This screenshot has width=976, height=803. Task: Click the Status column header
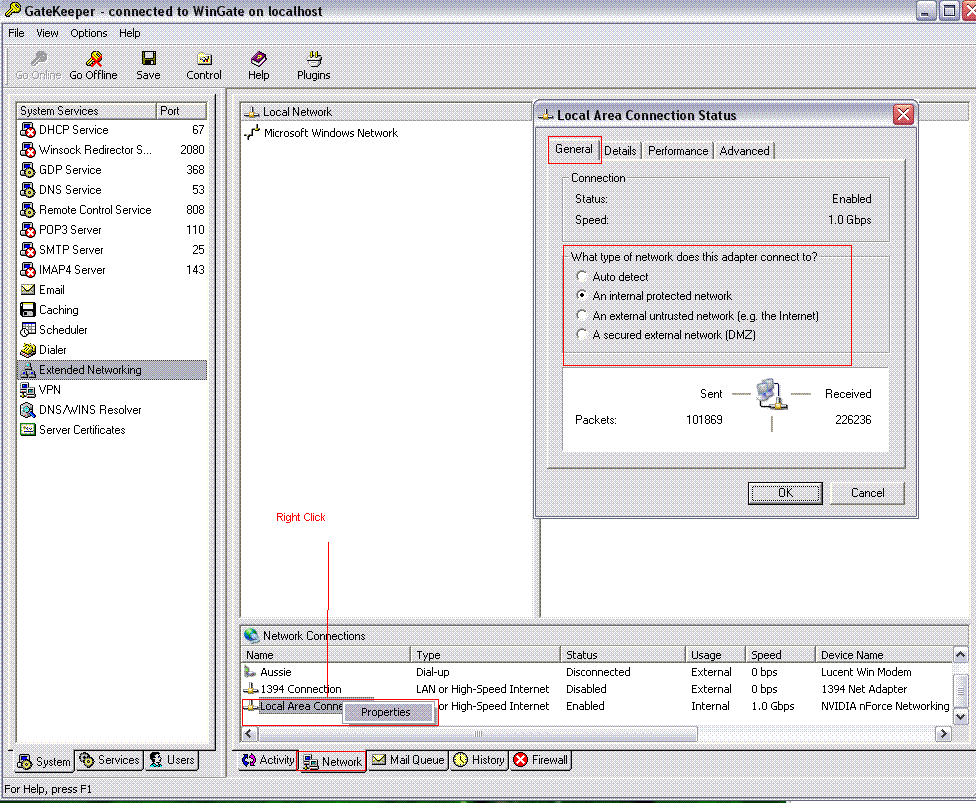point(622,655)
